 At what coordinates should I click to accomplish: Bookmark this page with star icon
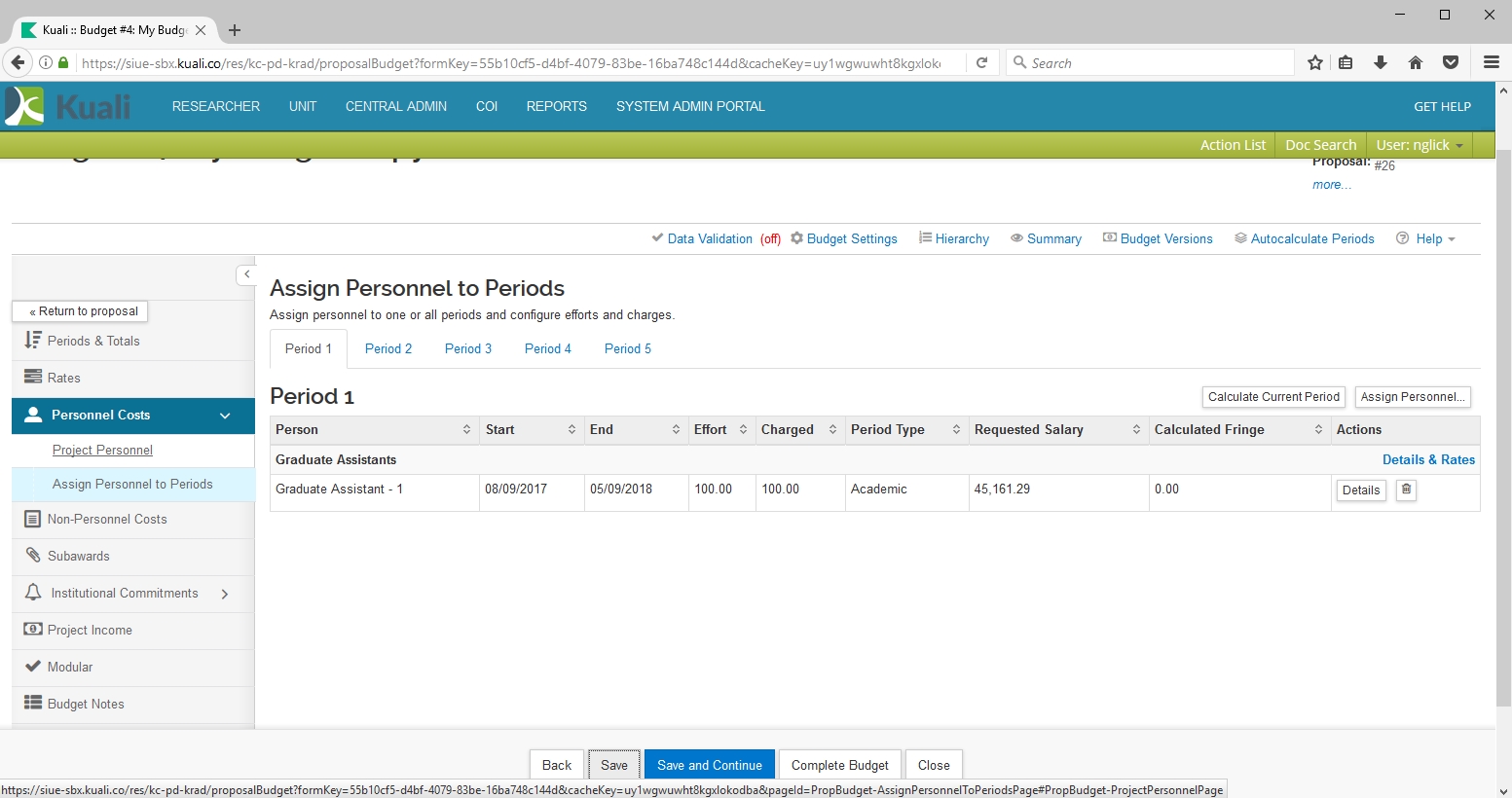(x=1315, y=63)
